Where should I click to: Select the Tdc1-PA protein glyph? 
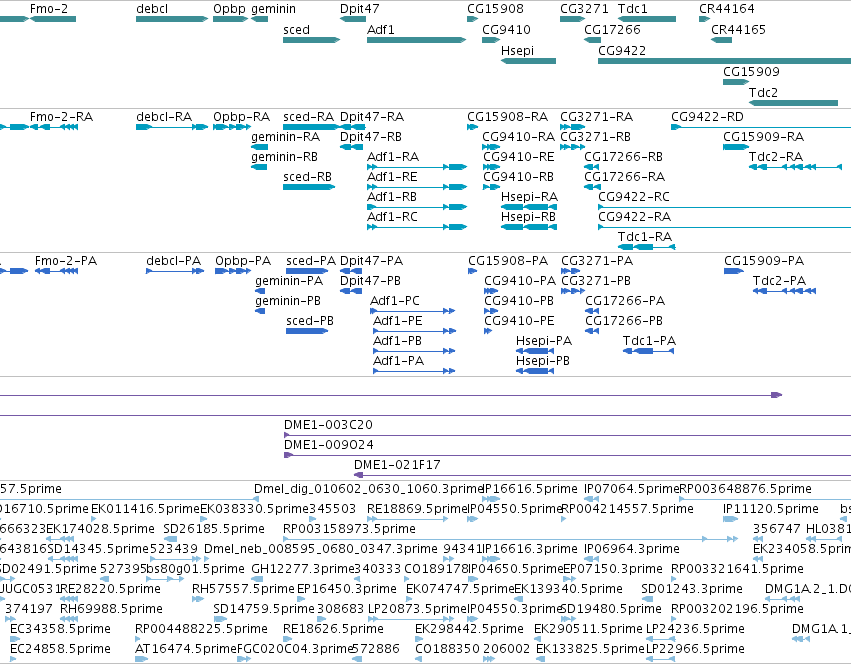pos(649,351)
